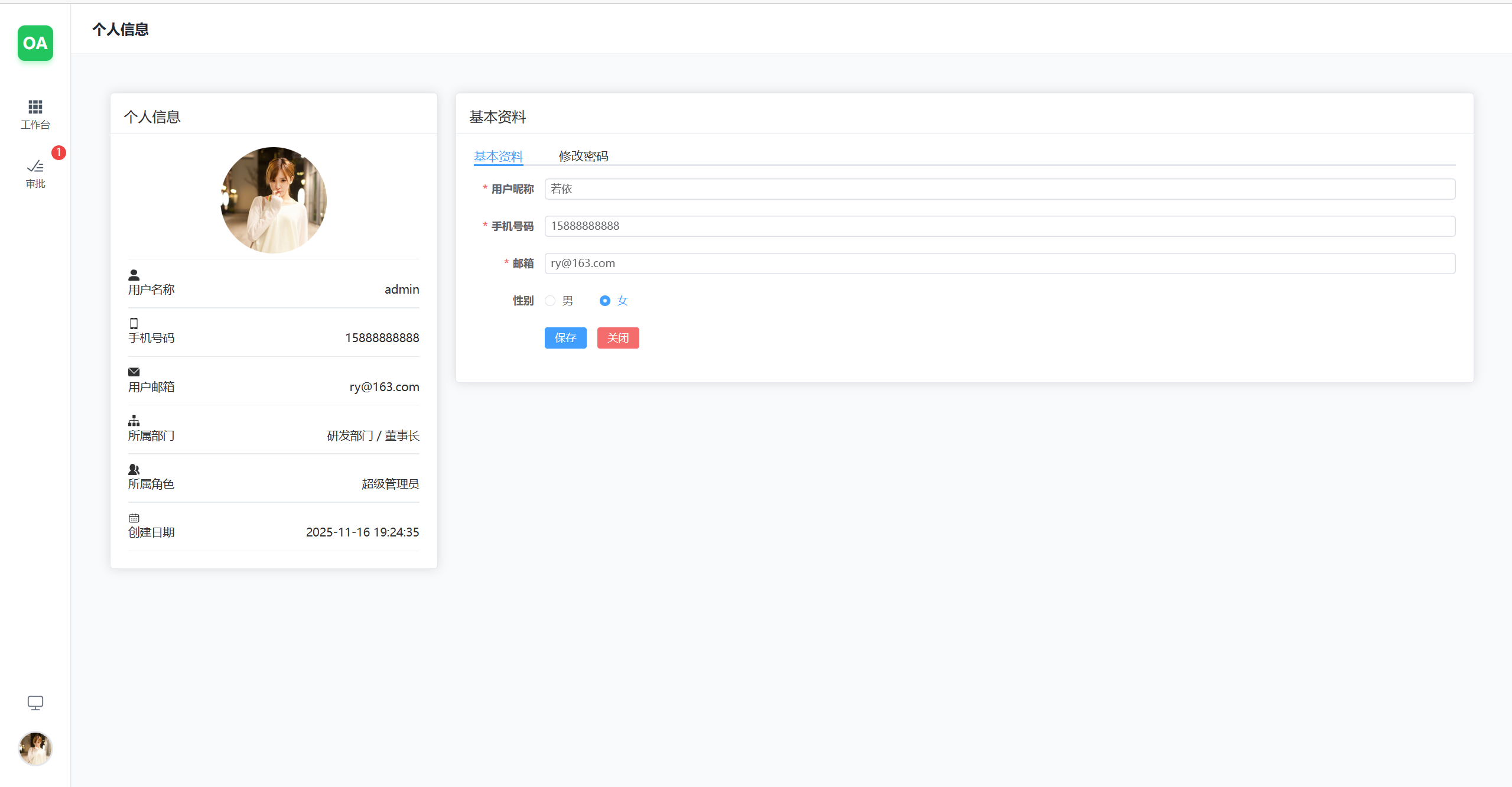
Task: Click the envelope icon above 用户邮箱
Action: (x=134, y=372)
